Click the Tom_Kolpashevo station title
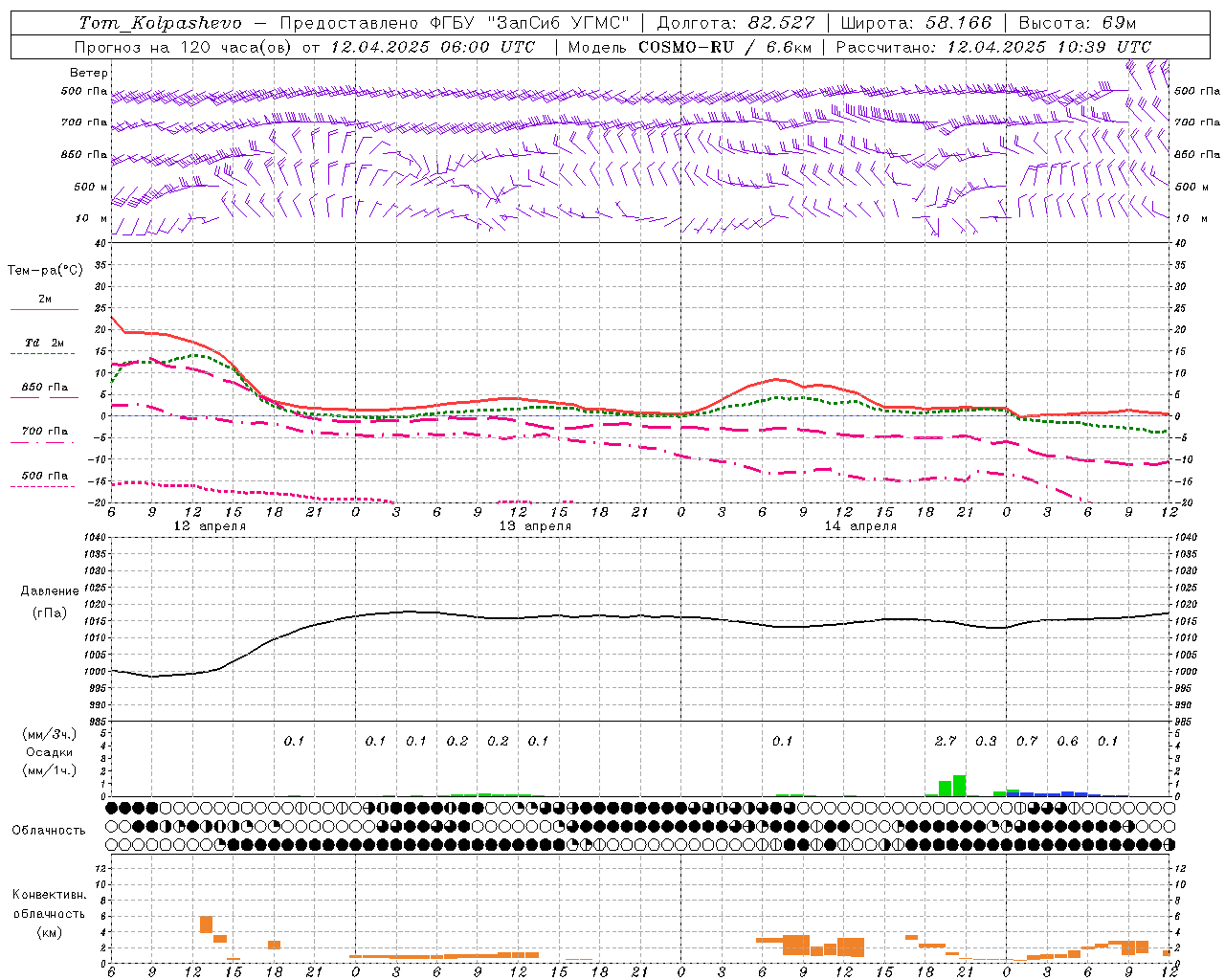 click(x=161, y=23)
